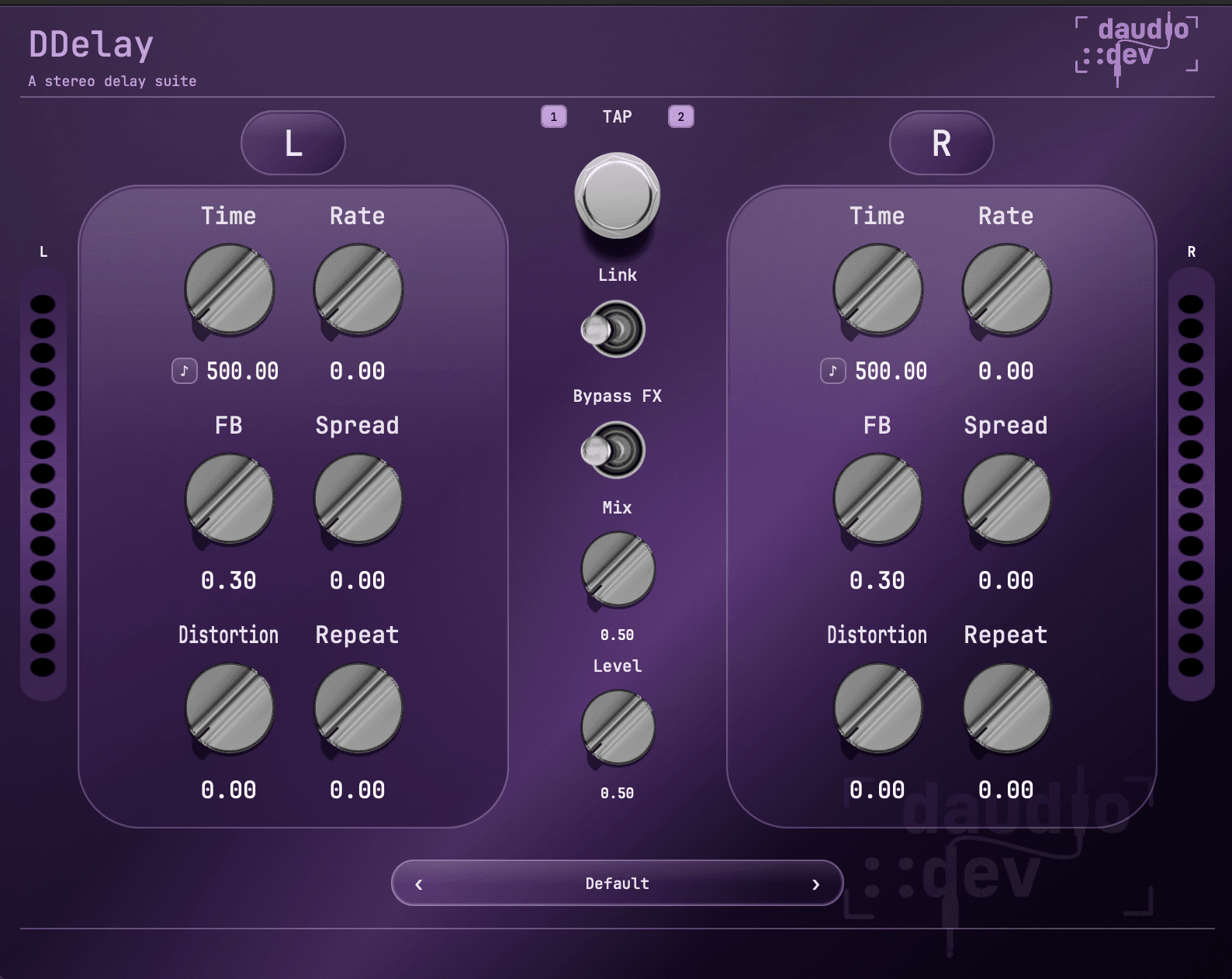Click Level value 0.50
Image resolution: width=1232 pixels, height=979 pixels.
click(618, 793)
